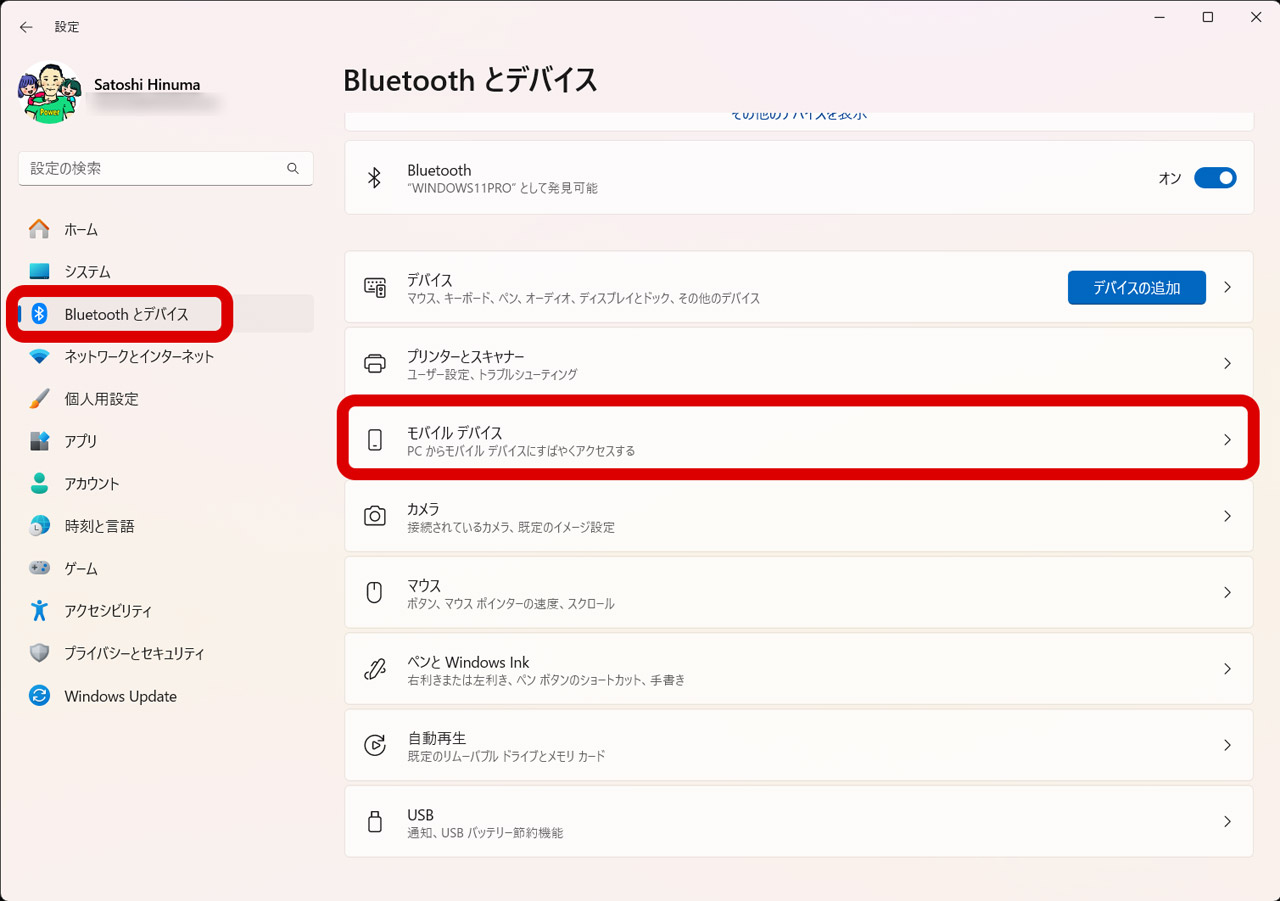Open the 個人用設定 section icon

[38, 398]
